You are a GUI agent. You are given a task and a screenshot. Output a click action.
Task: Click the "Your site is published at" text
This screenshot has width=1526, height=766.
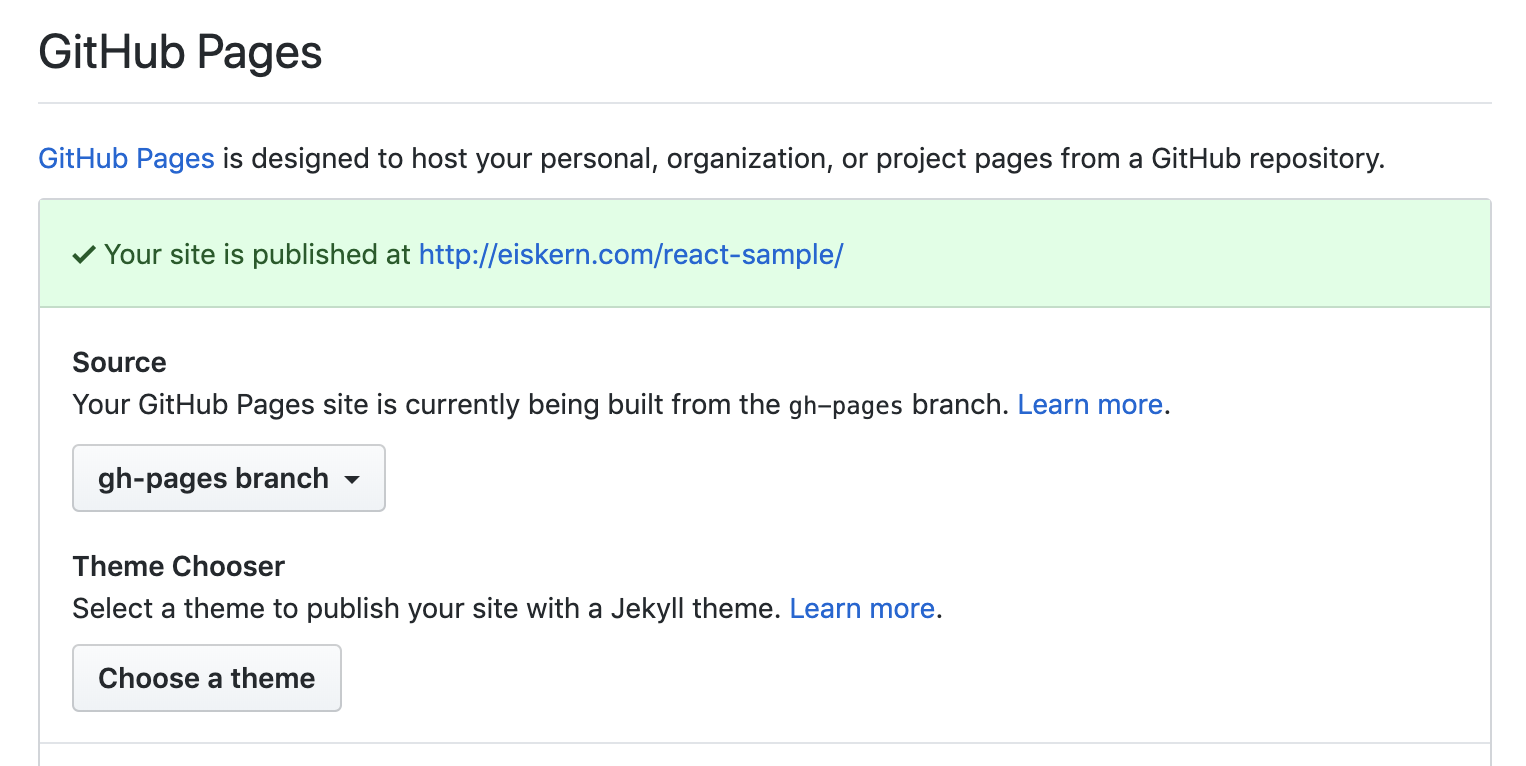257,254
